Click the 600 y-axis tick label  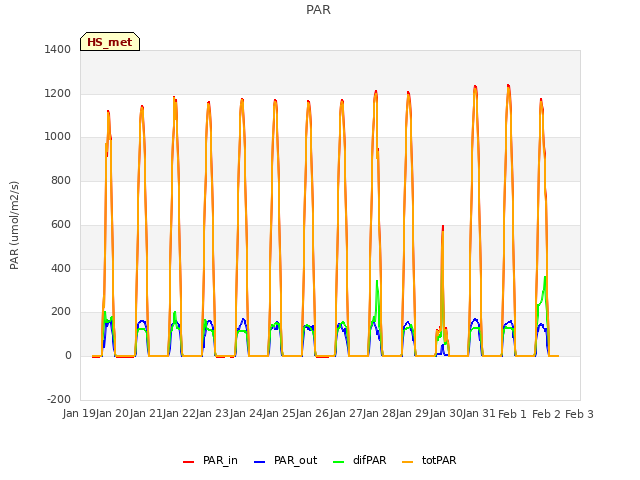tap(61, 224)
